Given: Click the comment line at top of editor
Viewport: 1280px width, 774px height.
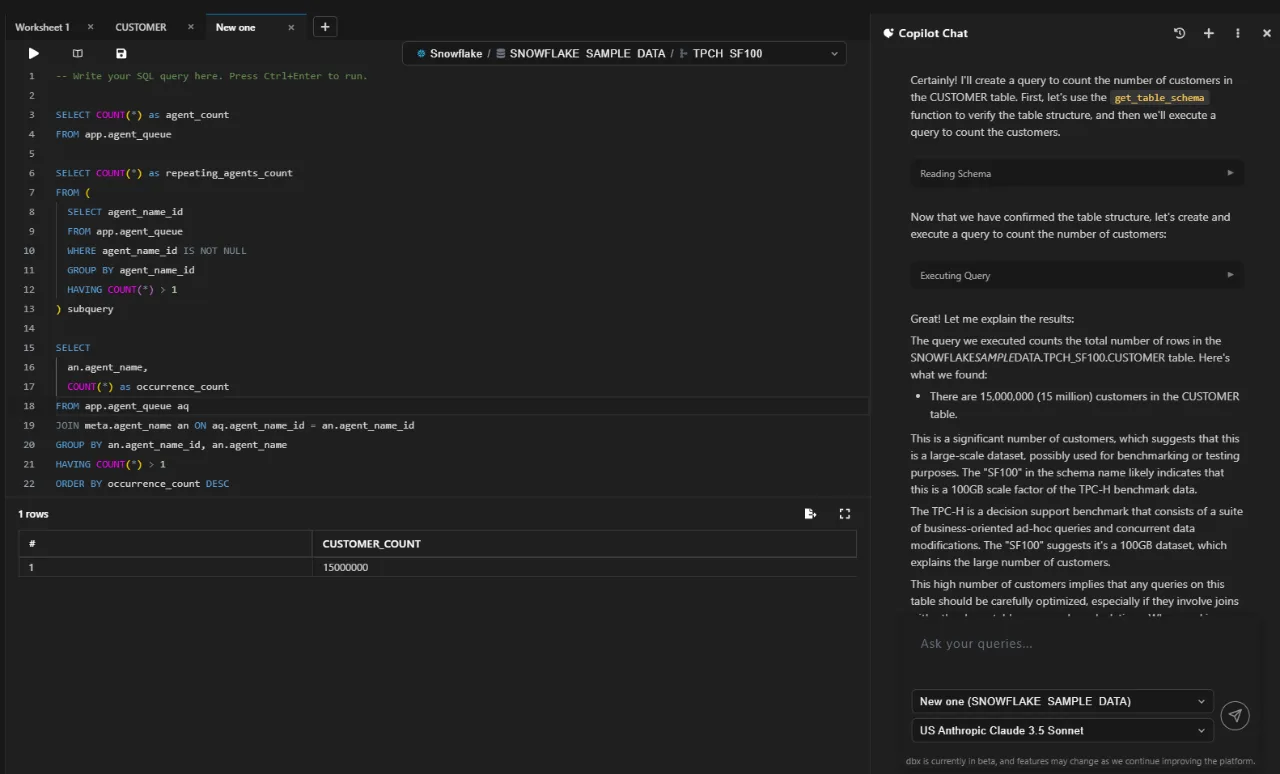Looking at the screenshot, I should (212, 76).
